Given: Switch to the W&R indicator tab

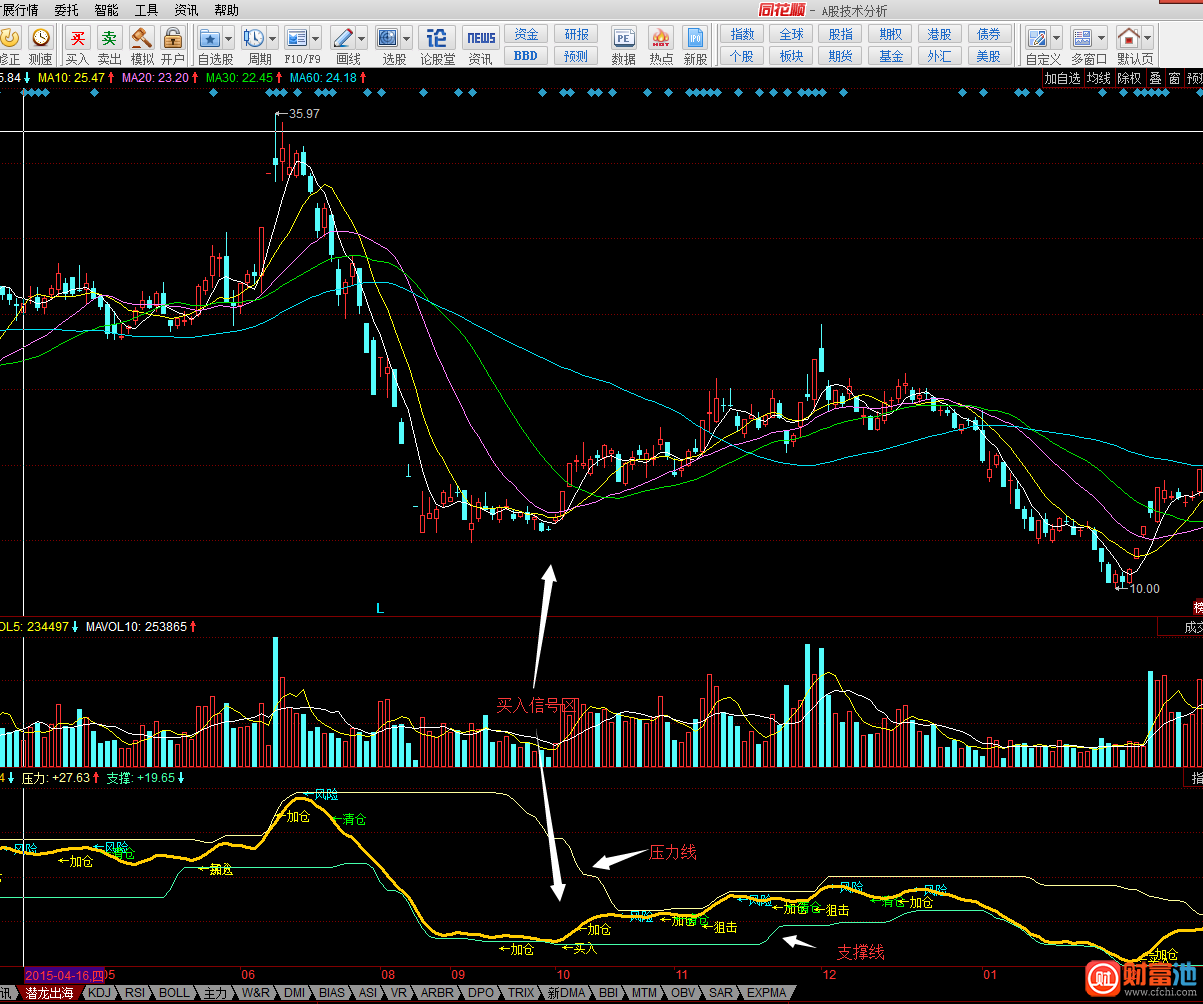Looking at the screenshot, I should point(256,993).
